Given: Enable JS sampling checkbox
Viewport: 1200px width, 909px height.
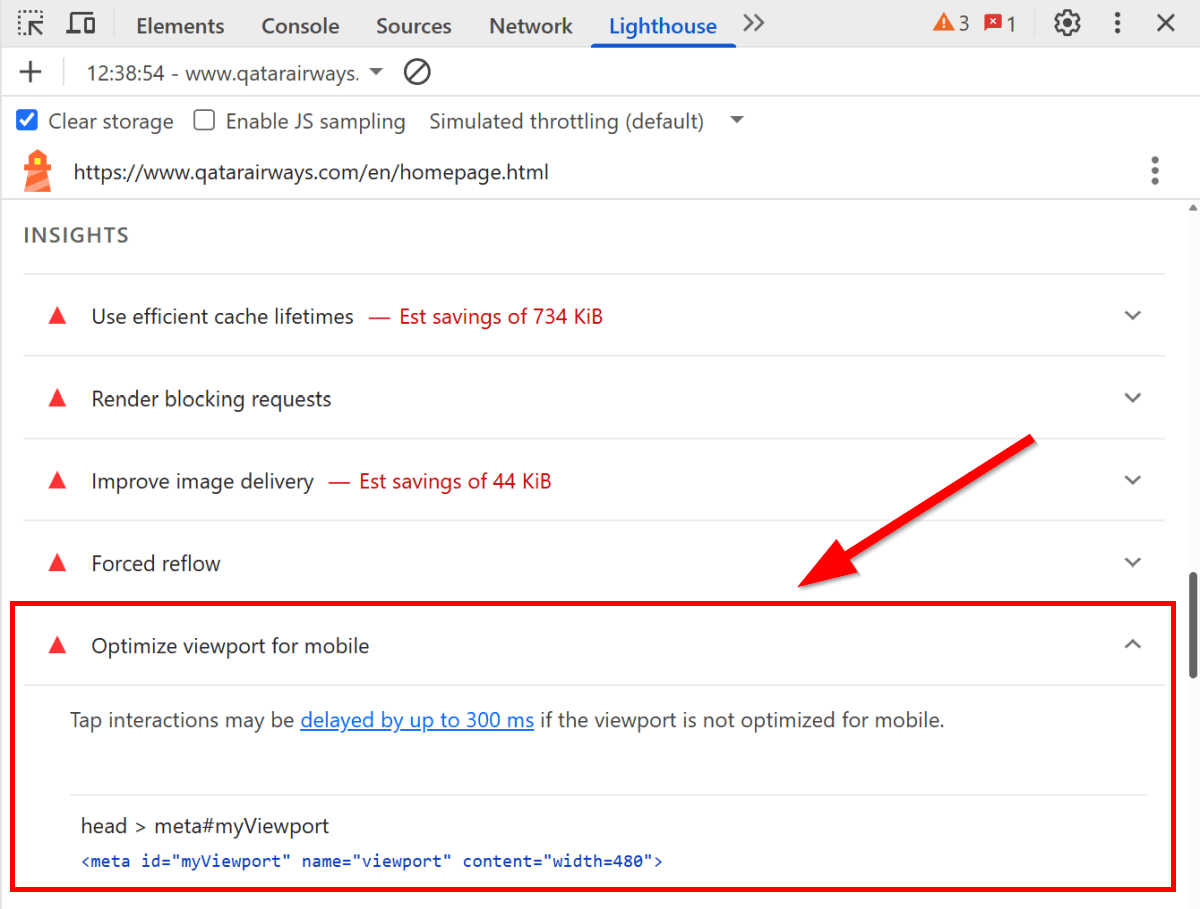Looking at the screenshot, I should [204, 120].
